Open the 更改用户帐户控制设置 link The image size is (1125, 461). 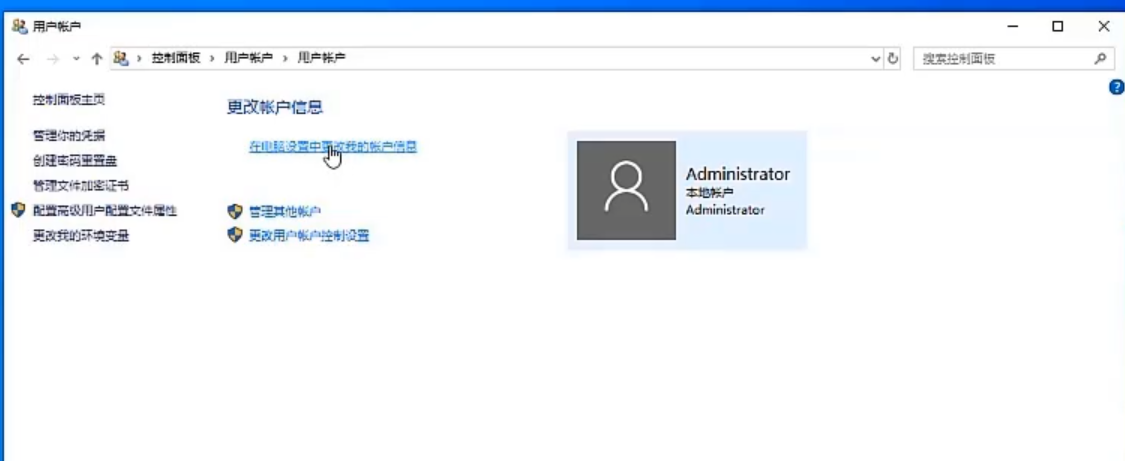[308, 236]
